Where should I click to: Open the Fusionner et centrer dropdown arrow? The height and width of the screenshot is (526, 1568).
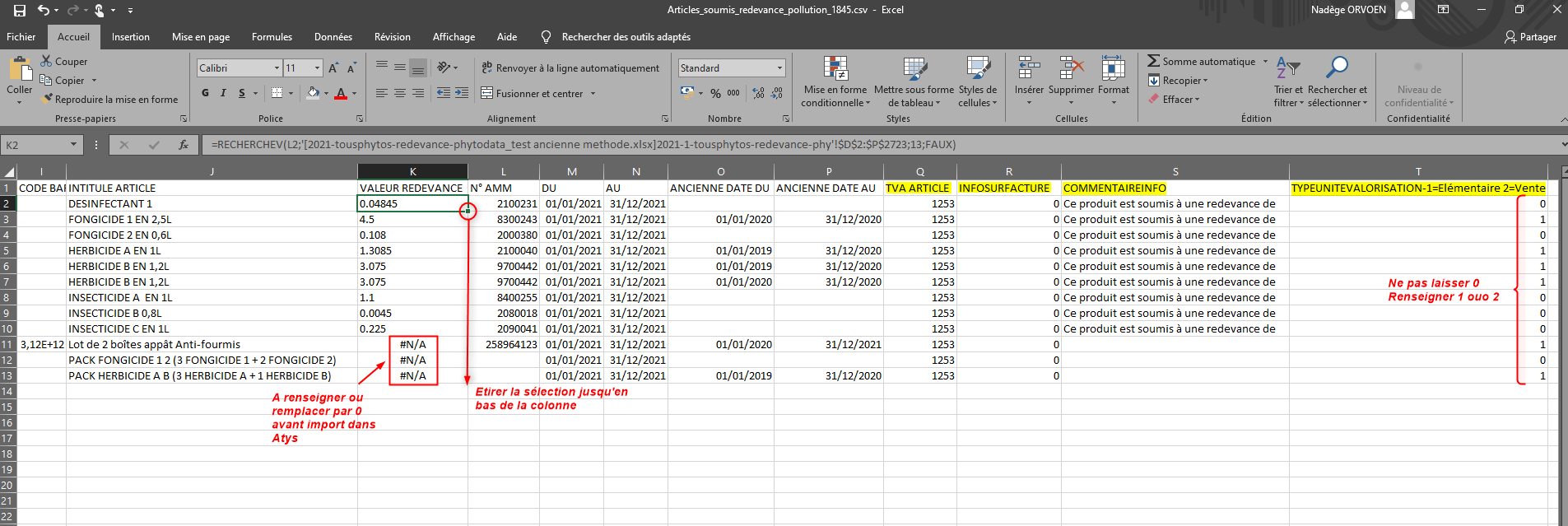593,94
